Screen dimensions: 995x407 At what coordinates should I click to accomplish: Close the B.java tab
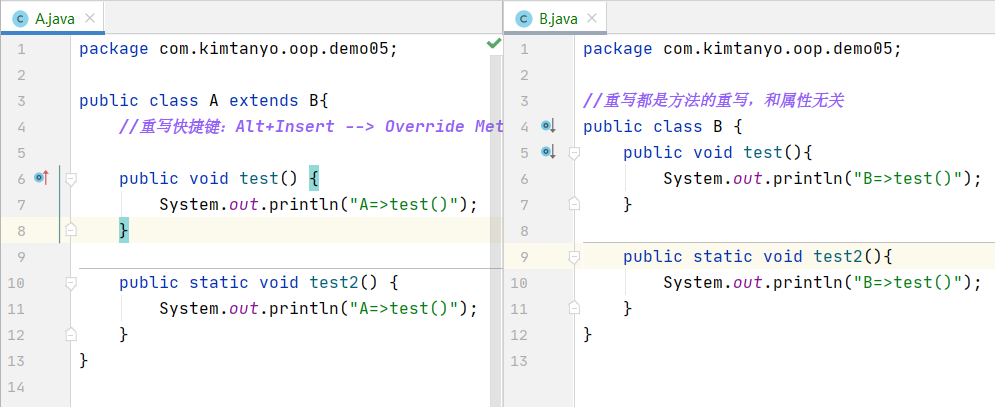(593, 18)
